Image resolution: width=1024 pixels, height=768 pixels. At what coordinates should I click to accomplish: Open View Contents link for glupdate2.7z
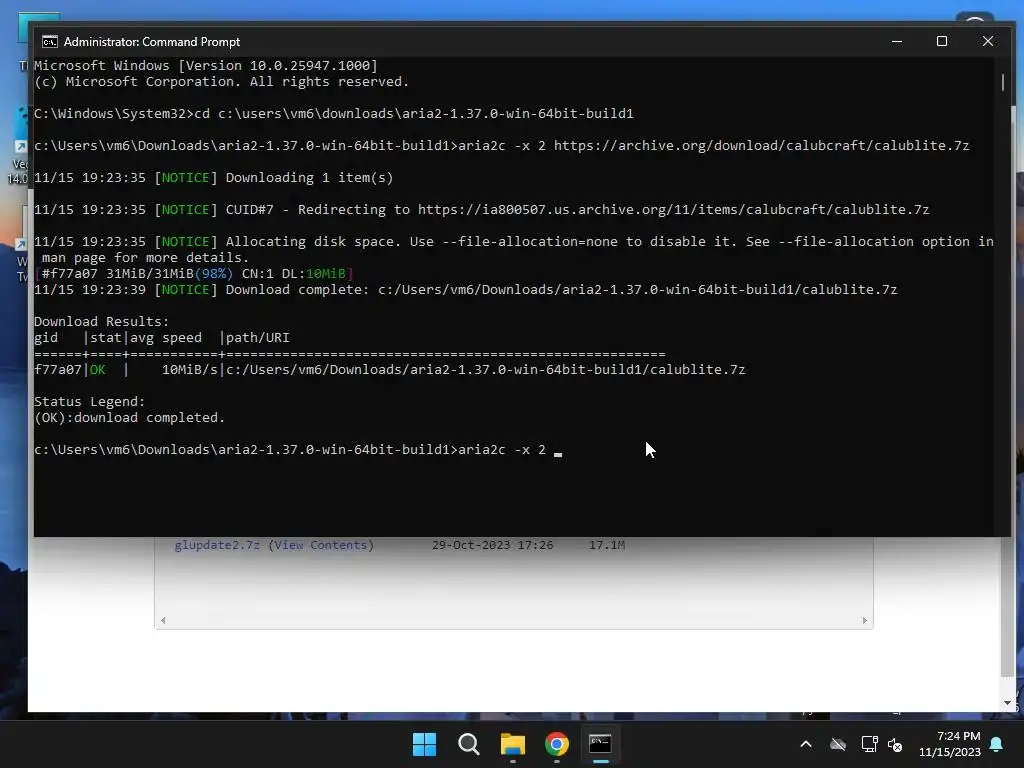pyautogui.click(x=321, y=545)
